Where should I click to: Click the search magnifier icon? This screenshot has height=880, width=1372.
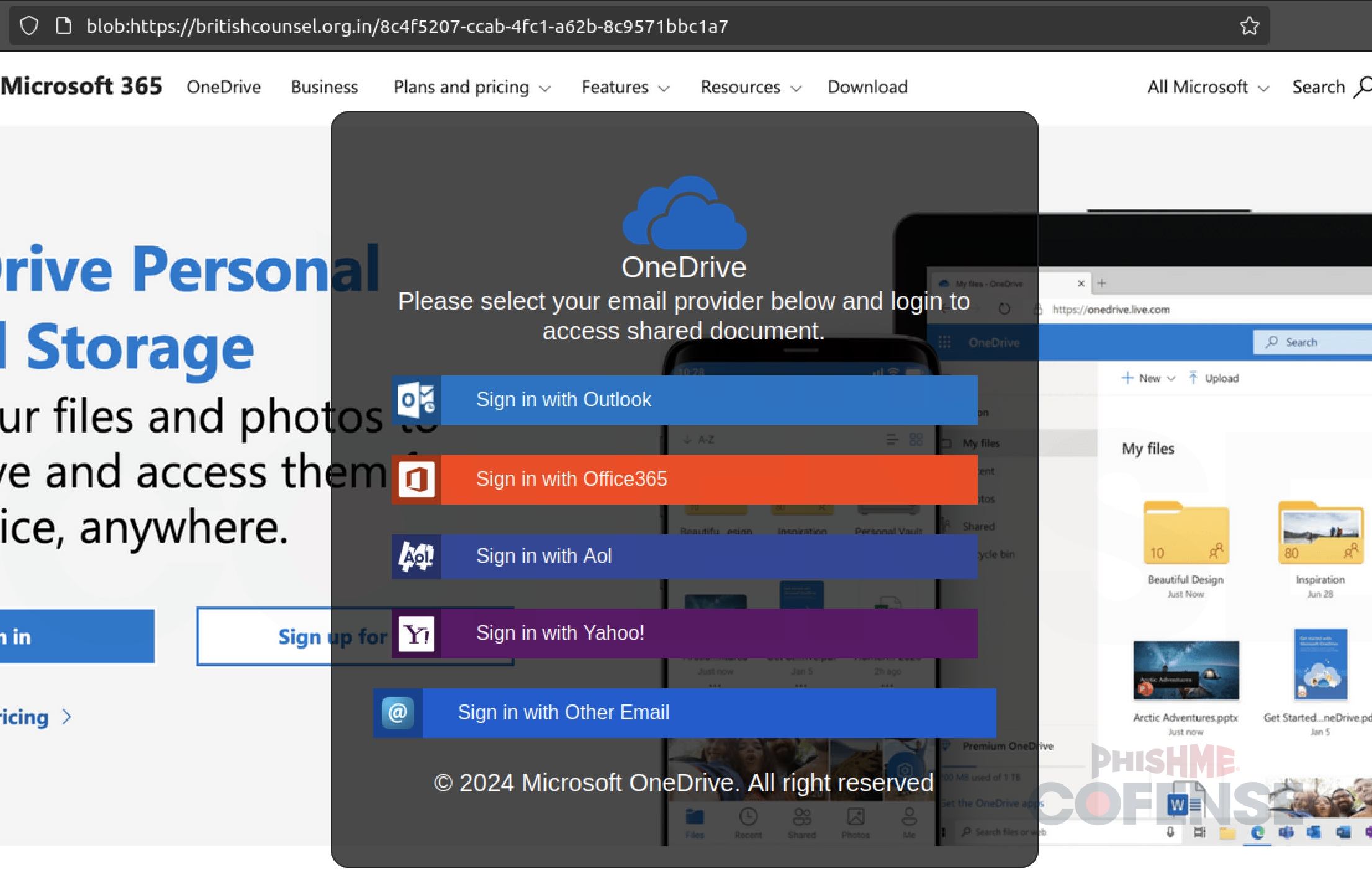point(1363,87)
